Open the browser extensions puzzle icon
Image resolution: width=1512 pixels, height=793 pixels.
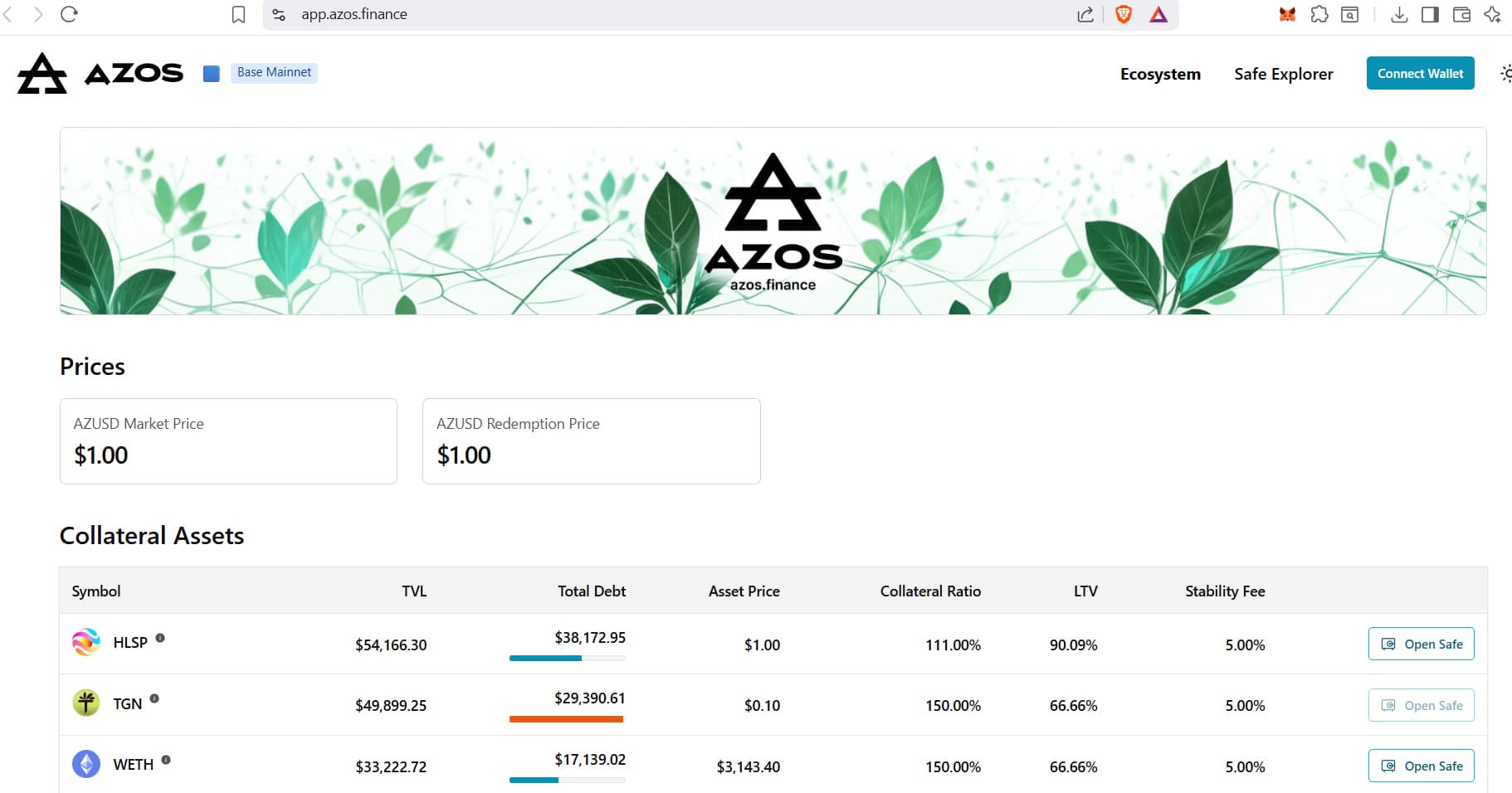(1319, 14)
